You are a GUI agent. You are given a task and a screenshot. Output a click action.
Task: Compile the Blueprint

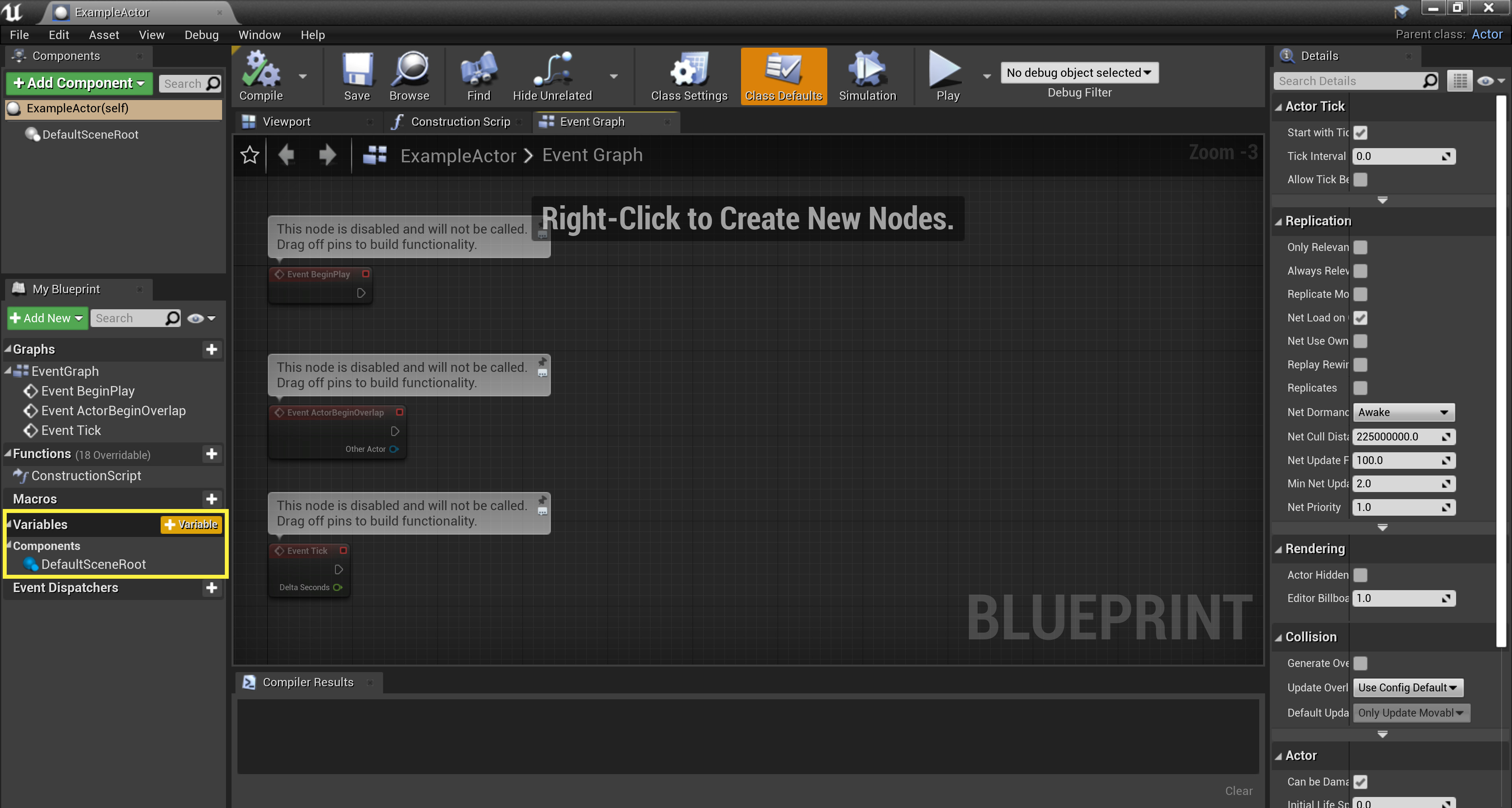pyautogui.click(x=261, y=75)
